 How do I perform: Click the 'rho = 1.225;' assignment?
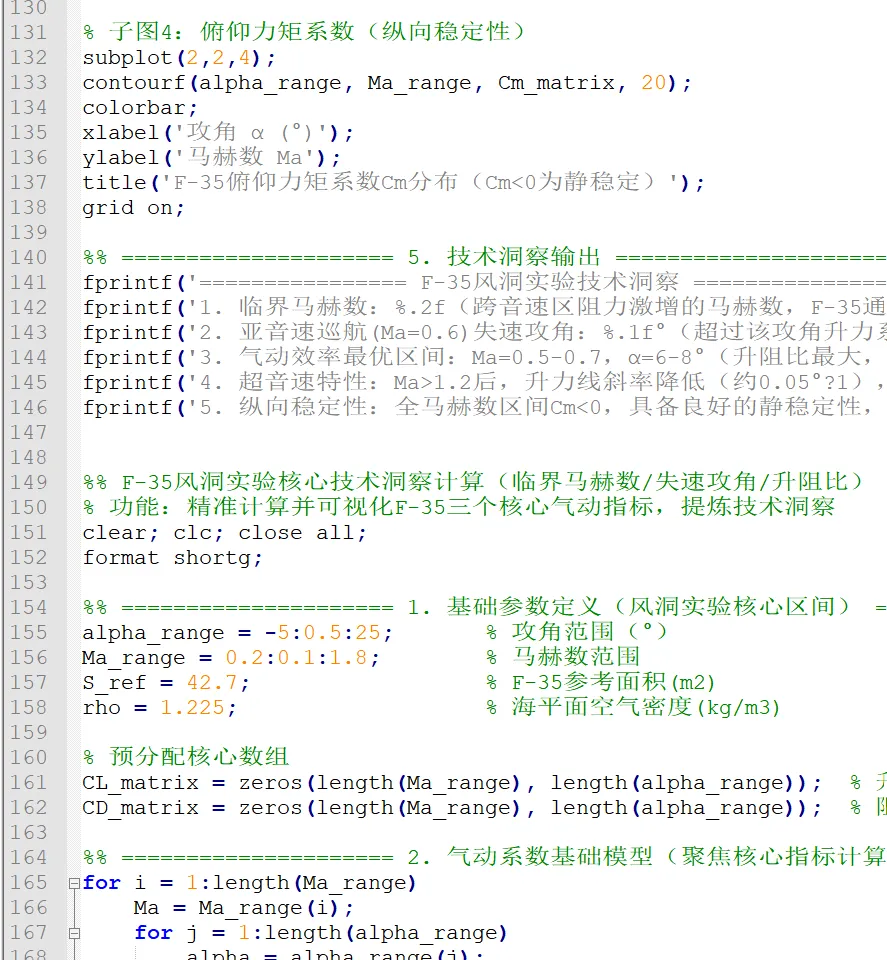(159, 708)
